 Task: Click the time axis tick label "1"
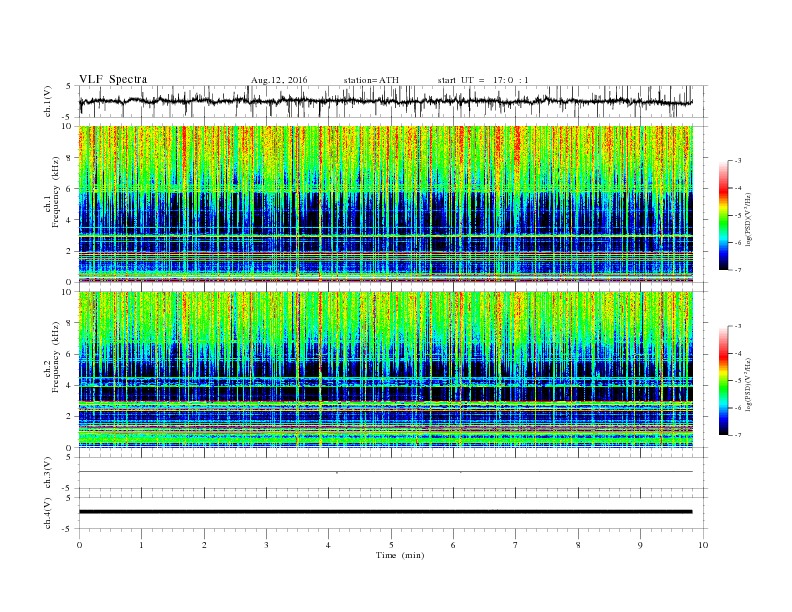coord(141,545)
